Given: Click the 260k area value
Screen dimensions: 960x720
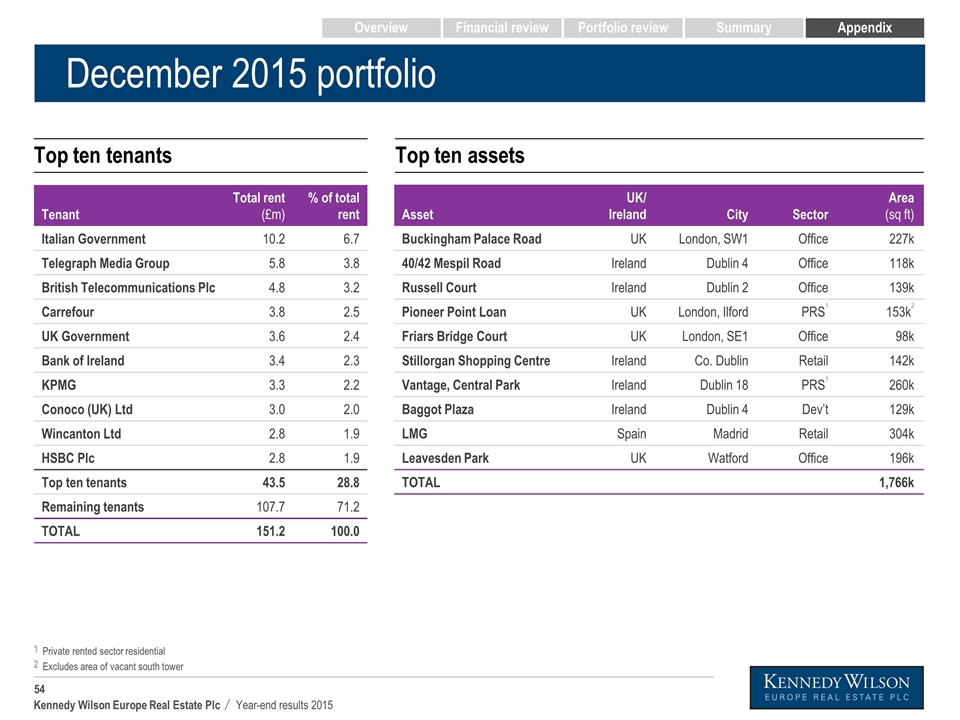Looking at the screenshot, I should 901,385.
